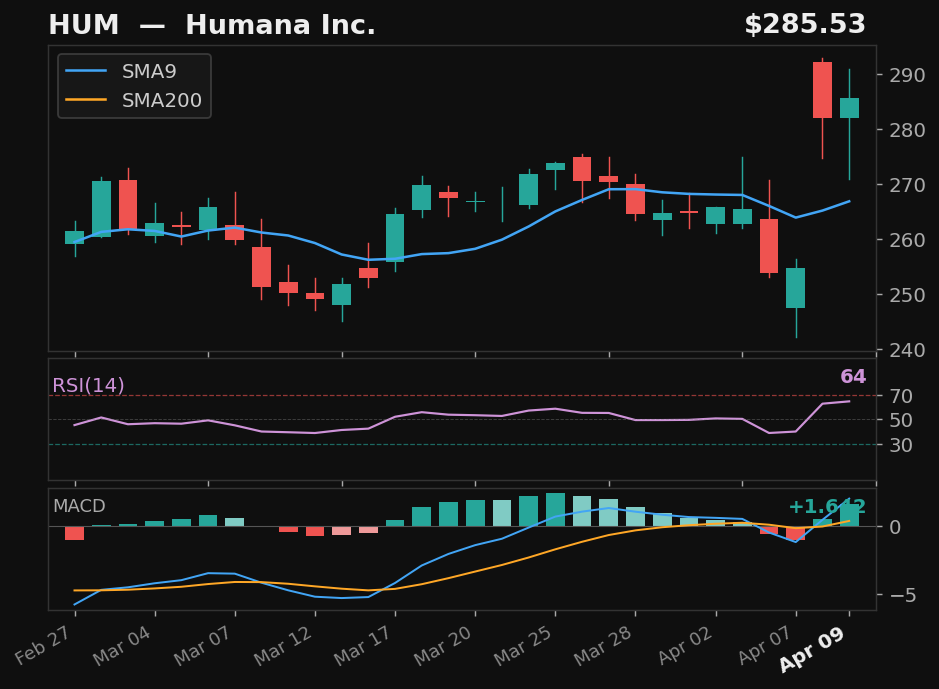Image resolution: width=939 pixels, height=689 pixels.
Task: Click the Mar 12 date label
Action: tap(283, 646)
